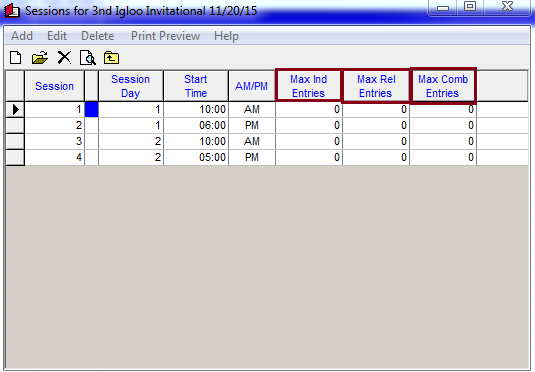
Task: Click the row selector for session 3
Action: [x=15, y=141]
